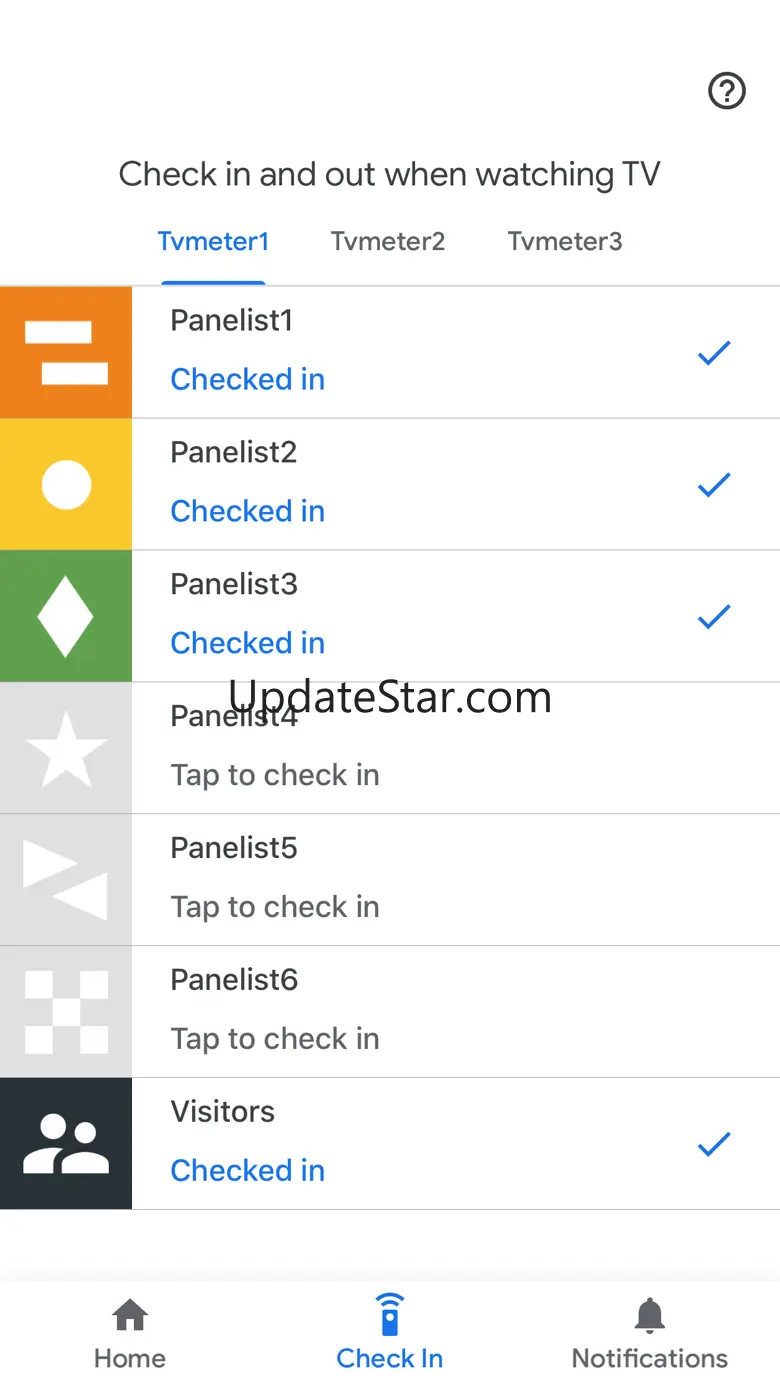Check in Panelist5 via 'Tap to check in'

click(x=275, y=907)
